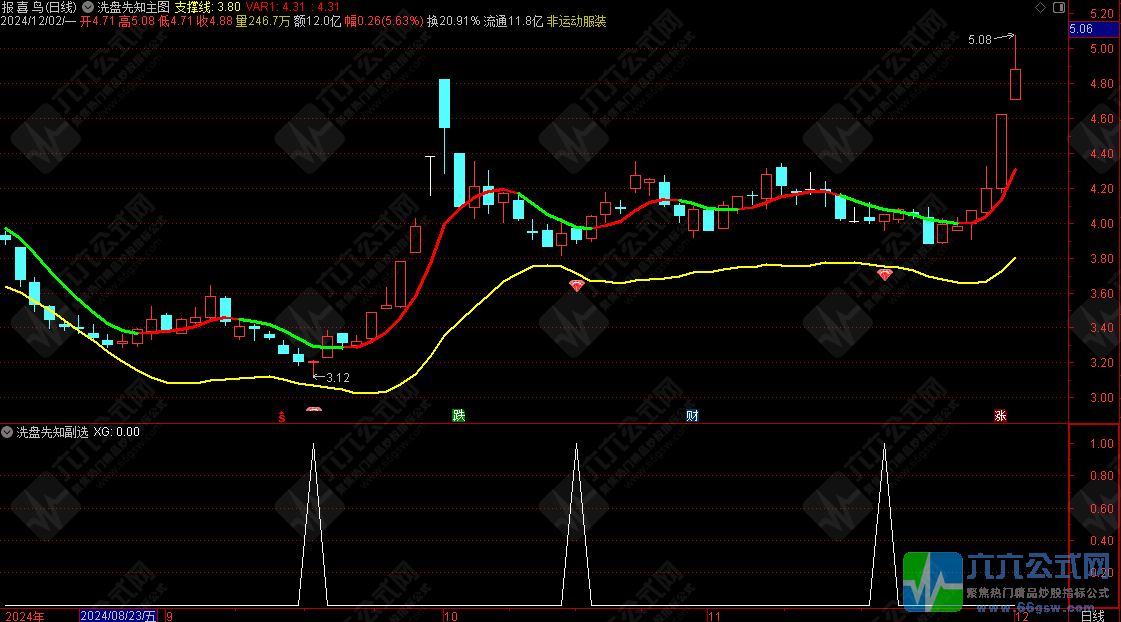This screenshot has height=622, width=1121.
Task: Click the 非运动服装 sector link
Action: 576,20
